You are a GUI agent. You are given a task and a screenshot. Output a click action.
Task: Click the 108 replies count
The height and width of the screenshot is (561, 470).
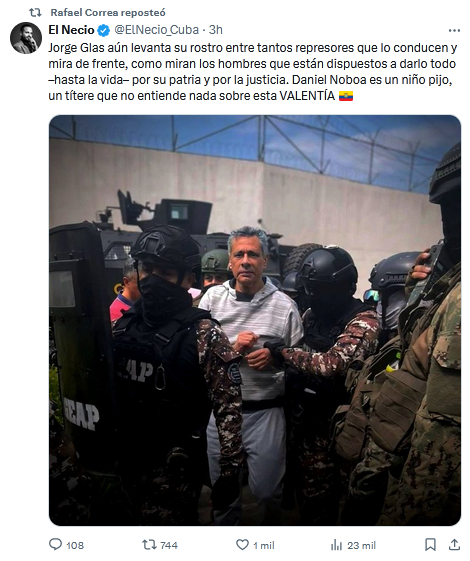75,545
